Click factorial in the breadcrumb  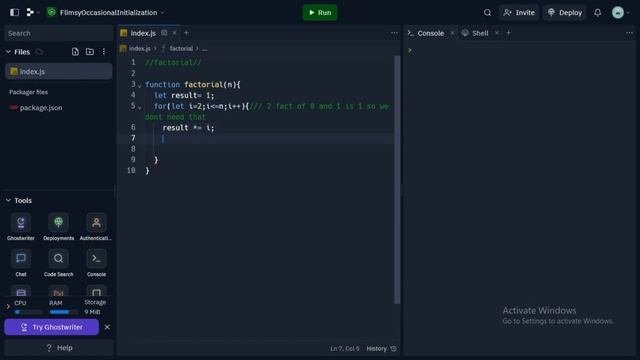tap(181, 49)
